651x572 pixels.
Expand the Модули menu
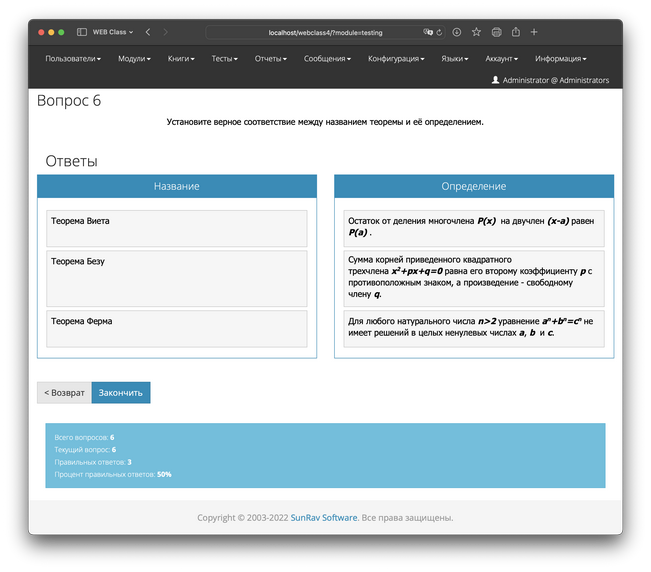tap(134, 59)
